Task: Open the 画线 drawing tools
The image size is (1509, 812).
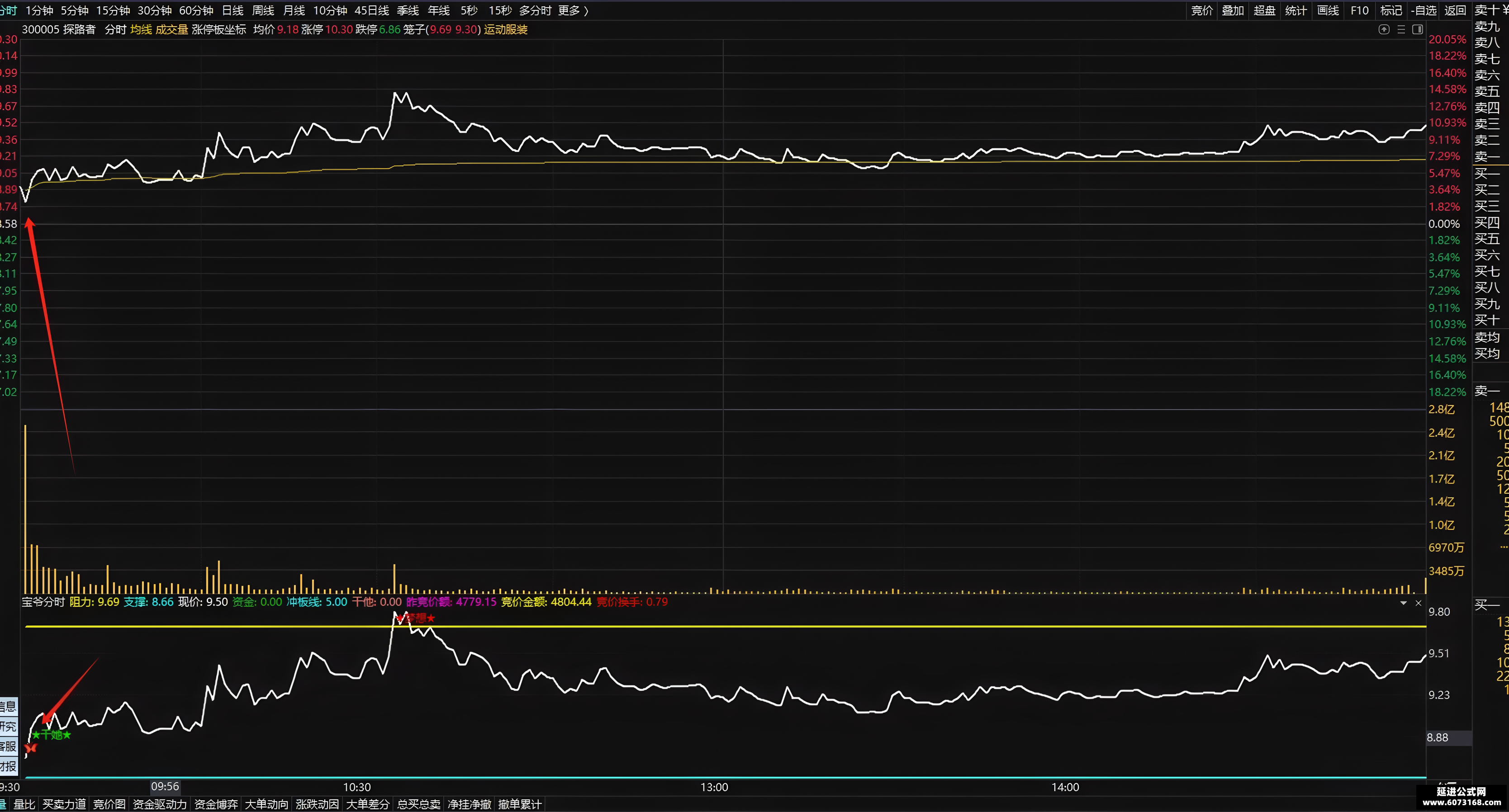Action: coord(1328,10)
